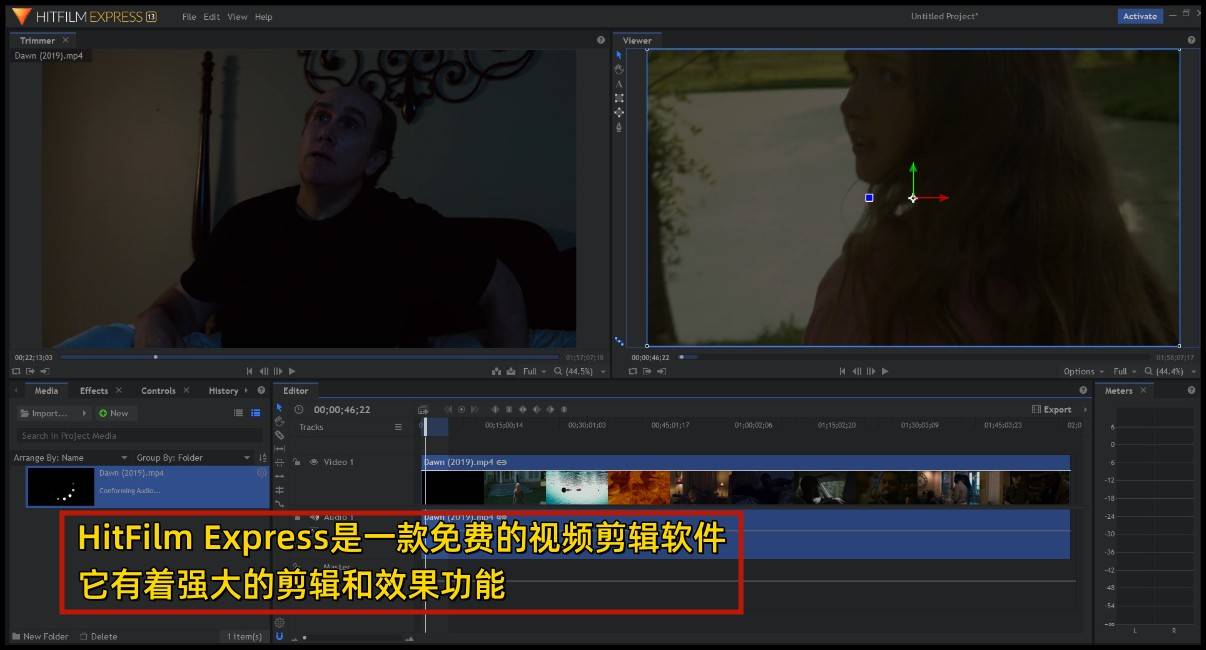1206x650 pixels.
Task: Open the Viewer Options dropdown
Action: [1084, 371]
